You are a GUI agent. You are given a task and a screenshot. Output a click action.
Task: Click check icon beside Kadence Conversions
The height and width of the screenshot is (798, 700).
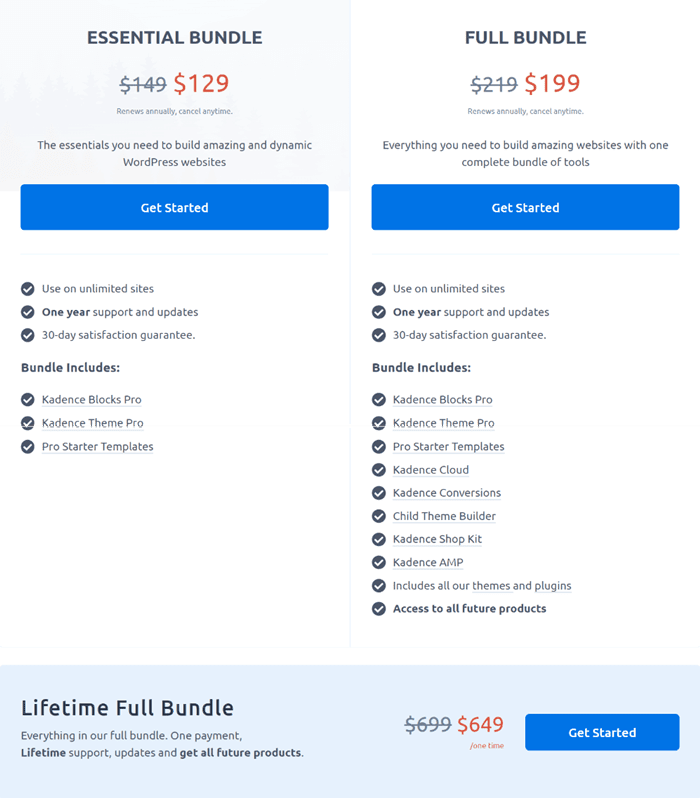[x=379, y=493]
